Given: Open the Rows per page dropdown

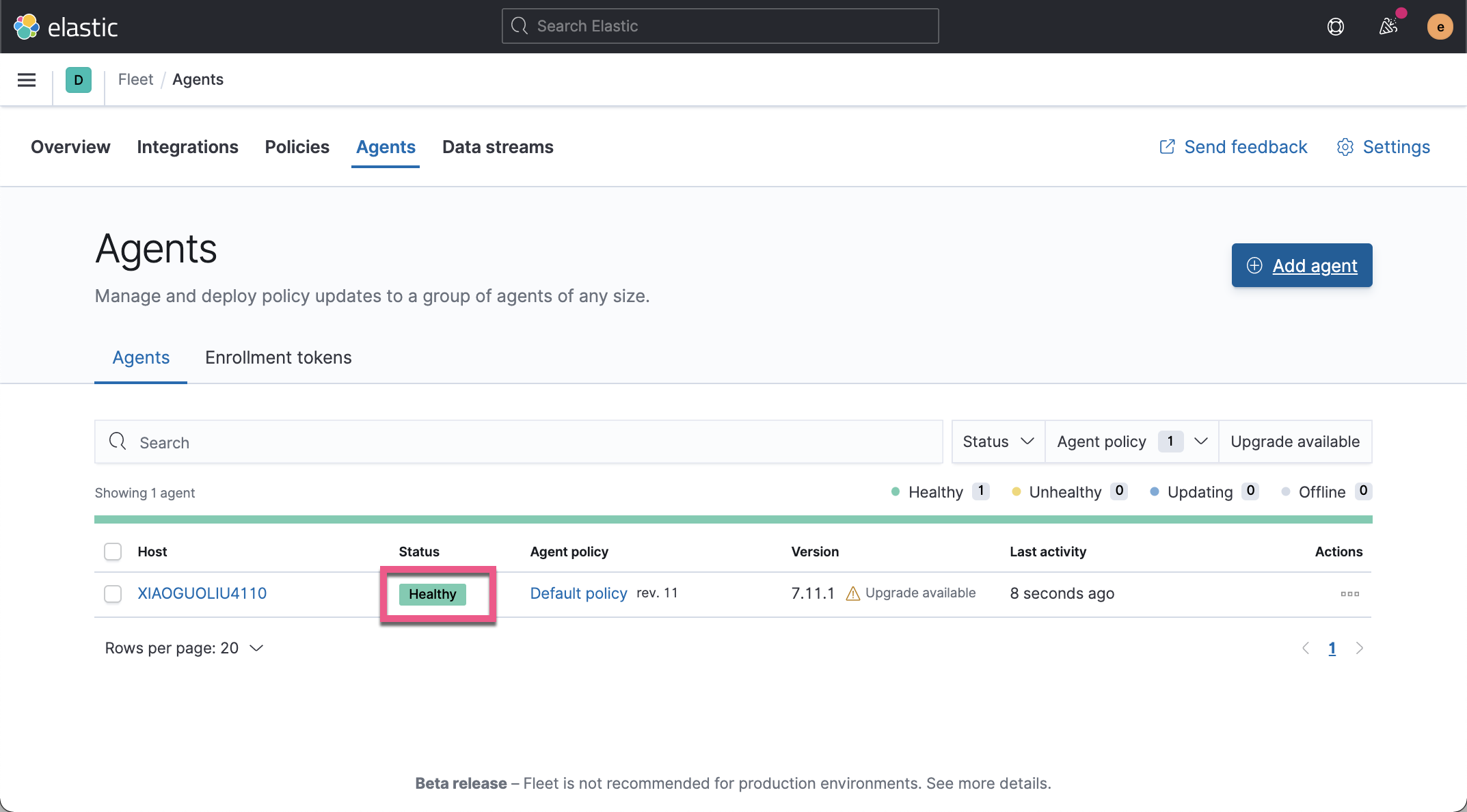Looking at the screenshot, I should pyautogui.click(x=185, y=647).
